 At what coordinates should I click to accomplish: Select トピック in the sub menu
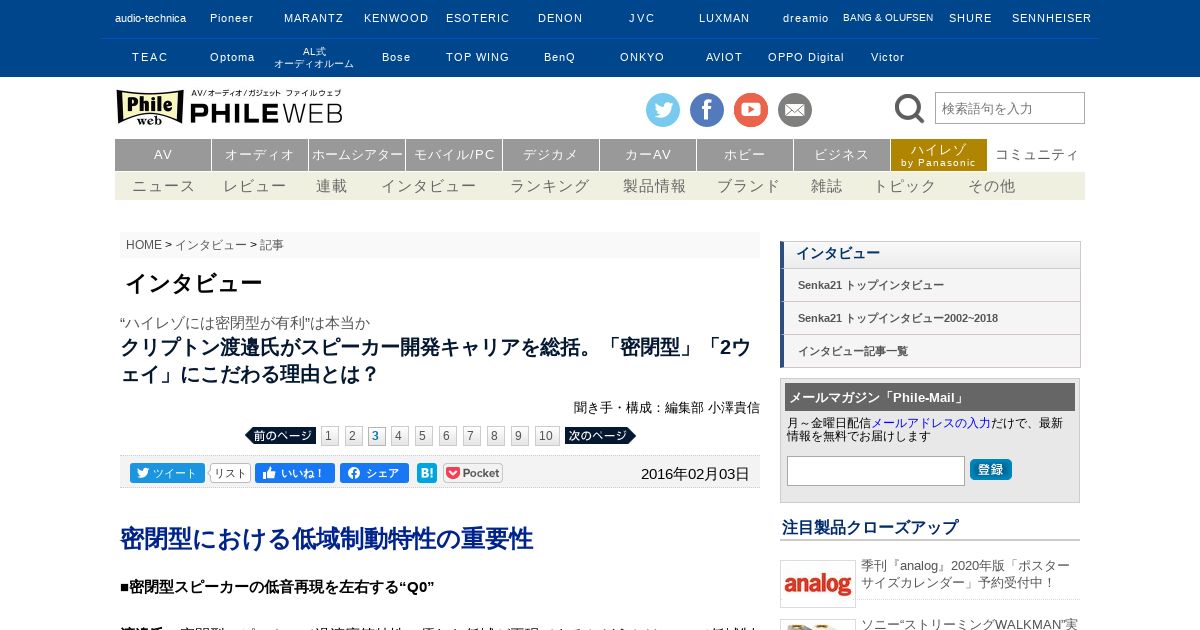pos(905,186)
